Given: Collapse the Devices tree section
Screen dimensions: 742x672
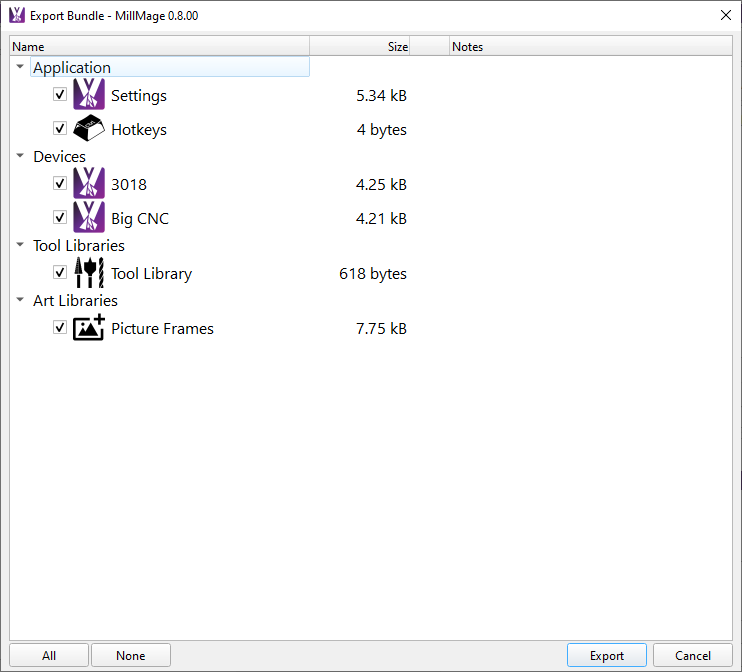Looking at the screenshot, I should [20, 156].
